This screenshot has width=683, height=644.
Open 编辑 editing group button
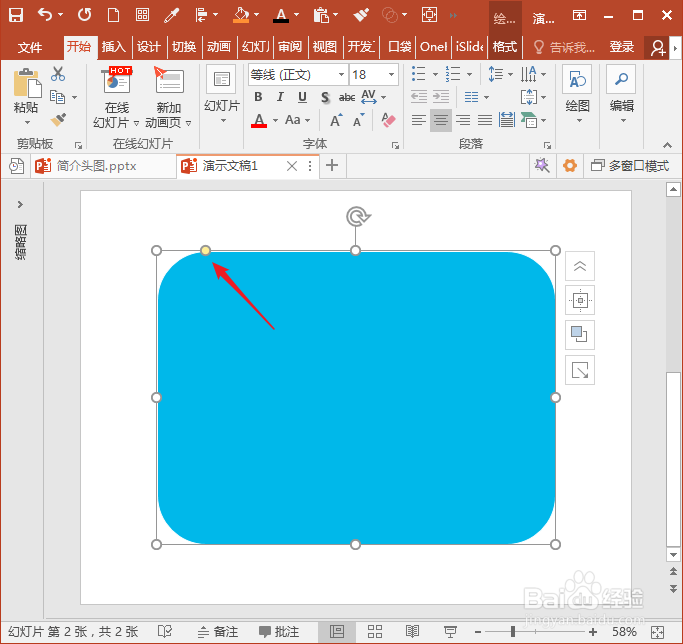coord(622,95)
